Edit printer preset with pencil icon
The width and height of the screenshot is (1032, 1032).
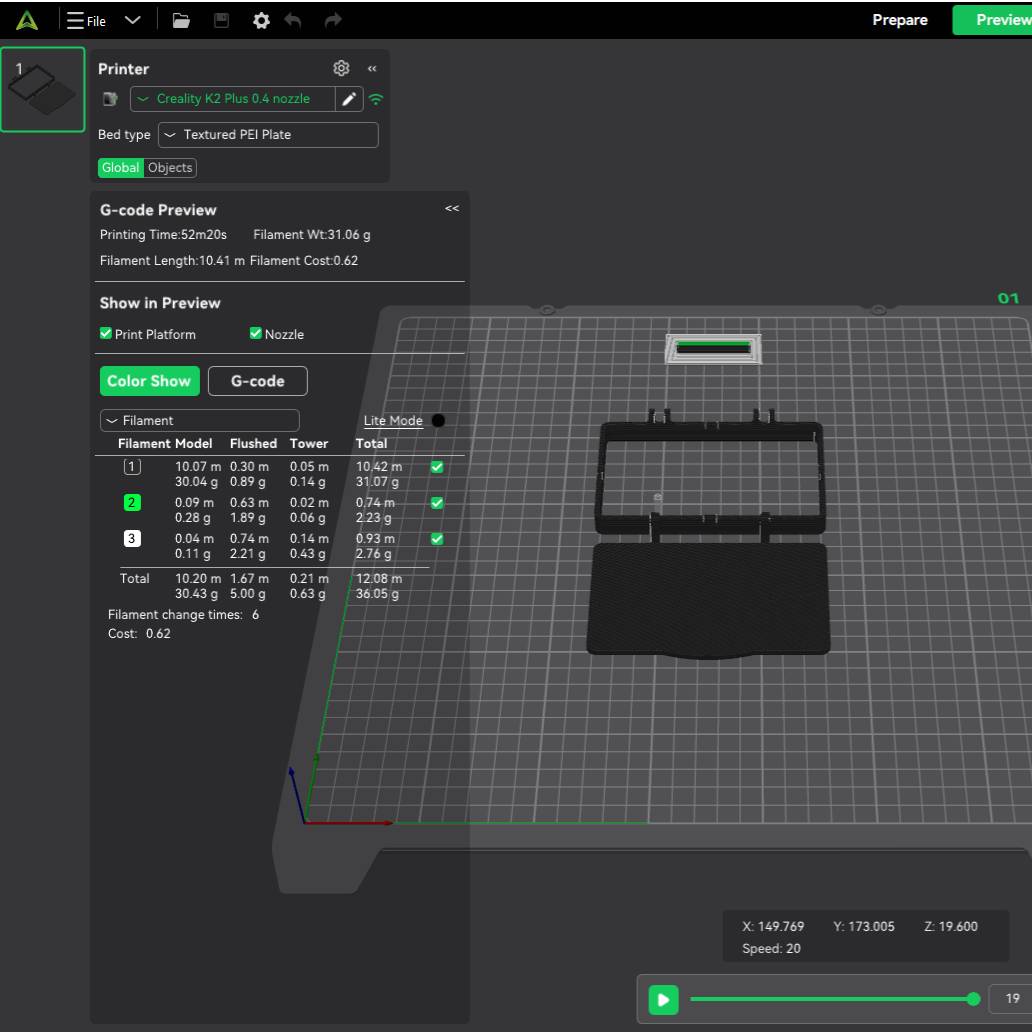(349, 99)
